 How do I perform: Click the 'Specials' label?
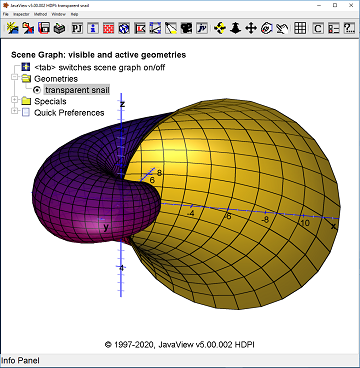pos(50,101)
